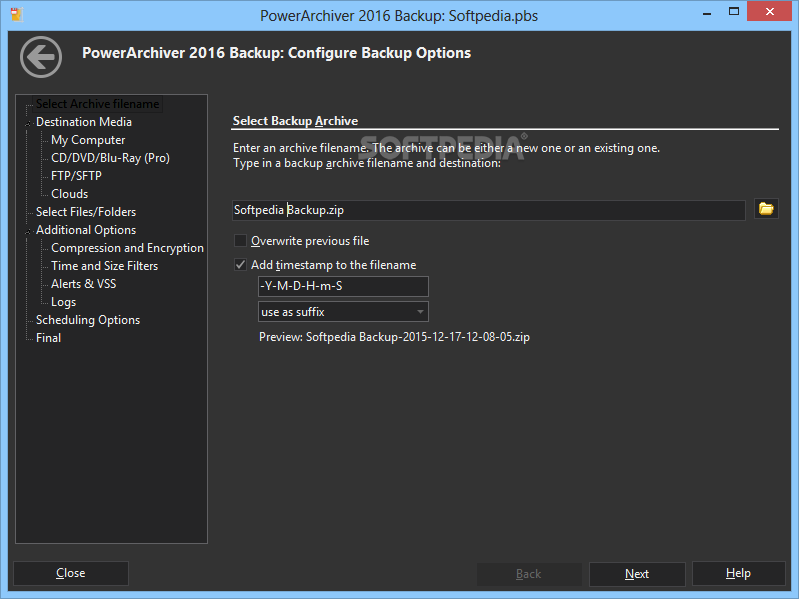Click the Next button
This screenshot has height=599, width=799.
(x=637, y=574)
